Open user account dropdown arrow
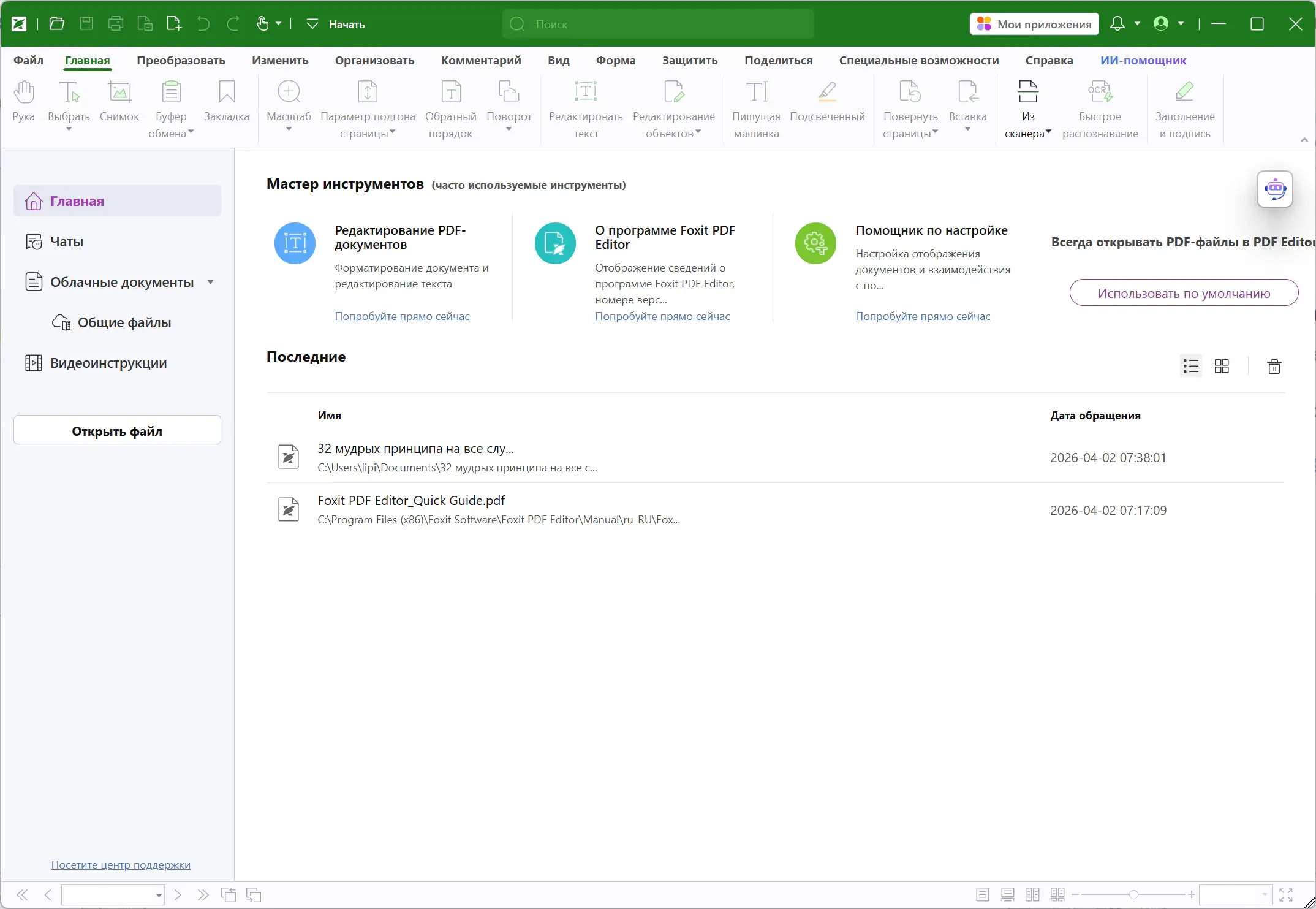Screen dimensions: 1316x909 [x=1181, y=24]
